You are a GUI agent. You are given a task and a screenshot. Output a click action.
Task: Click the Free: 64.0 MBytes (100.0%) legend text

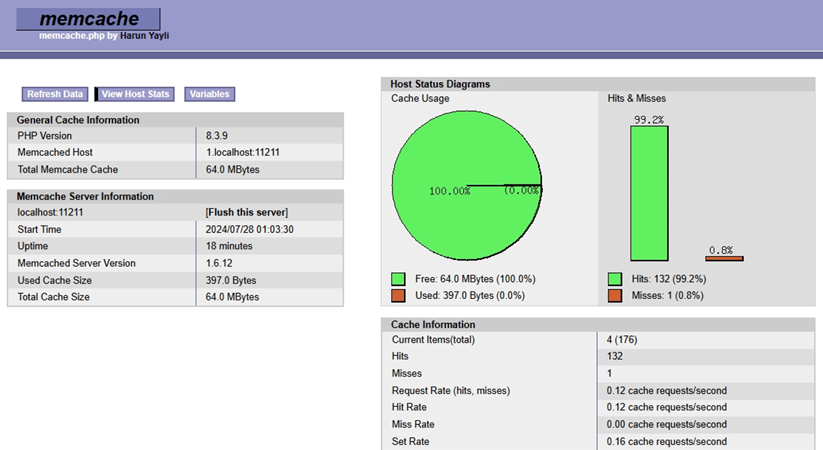pyautogui.click(x=475, y=279)
